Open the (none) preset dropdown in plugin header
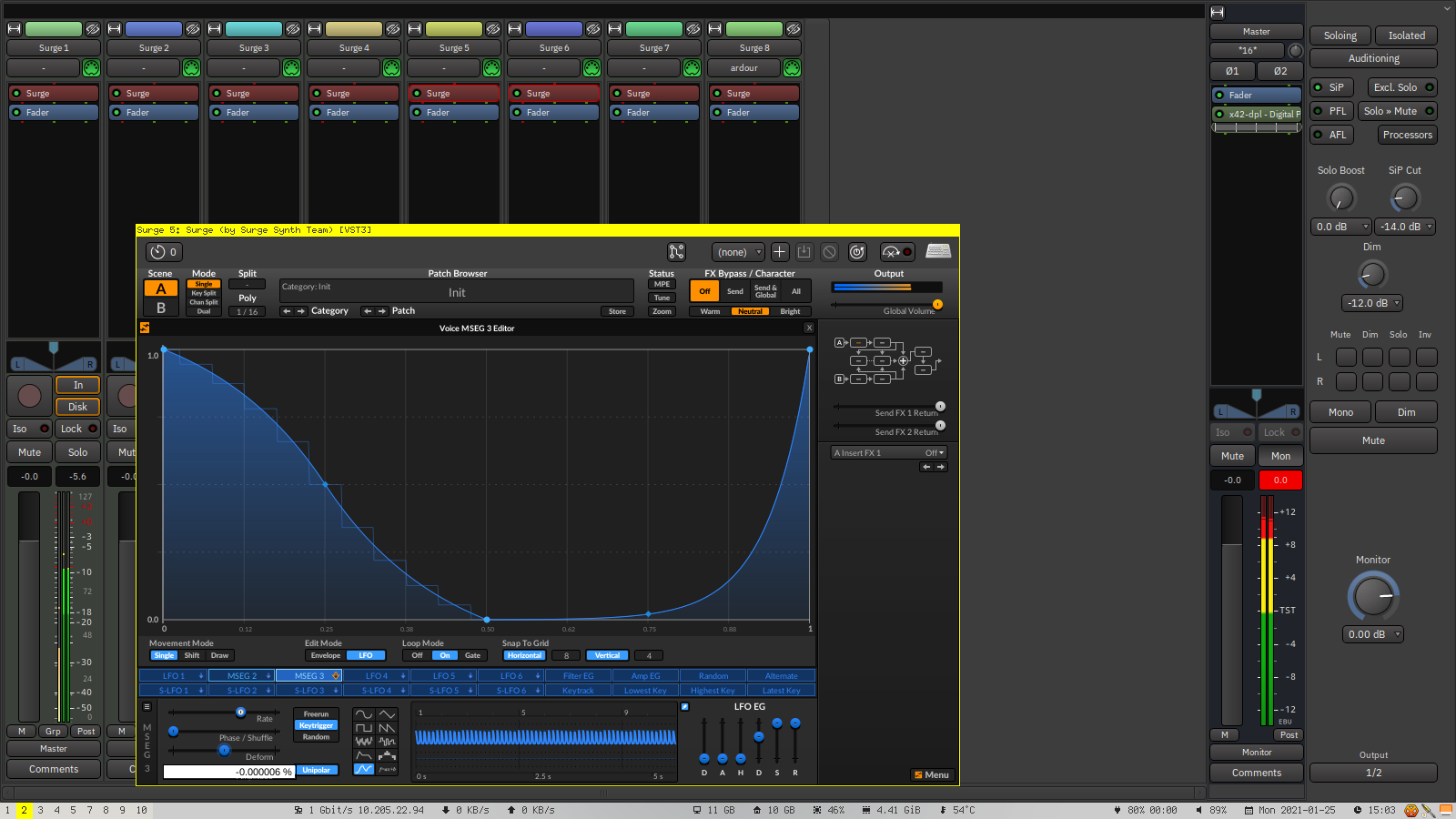This screenshot has width=1456, height=819. [x=738, y=251]
